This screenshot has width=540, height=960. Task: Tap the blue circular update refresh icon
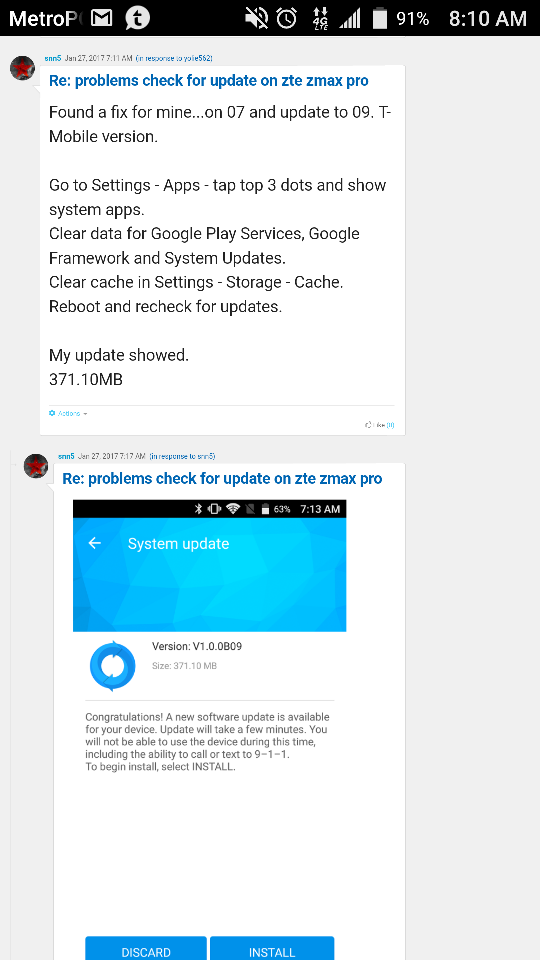pyautogui.click(x=112, y=667)
